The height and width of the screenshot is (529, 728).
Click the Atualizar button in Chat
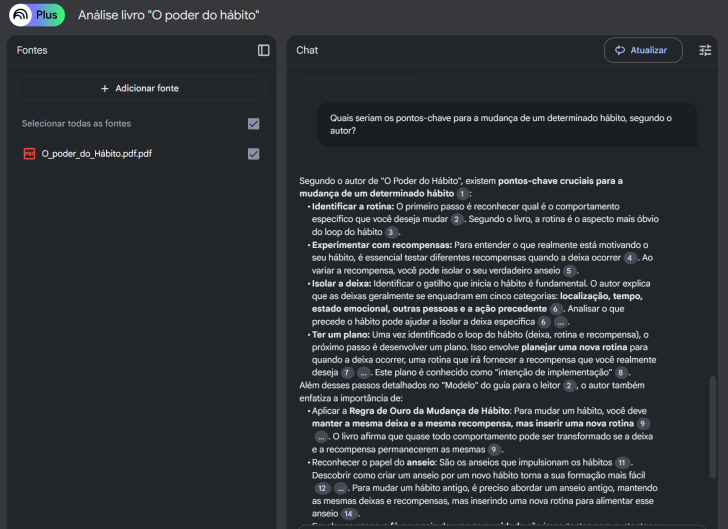coord(643,50)
